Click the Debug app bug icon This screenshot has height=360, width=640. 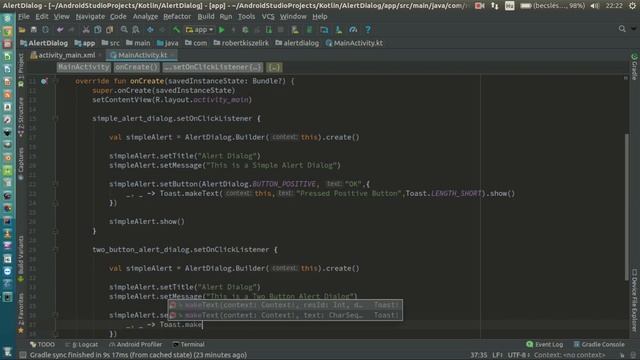coord(245,30)
